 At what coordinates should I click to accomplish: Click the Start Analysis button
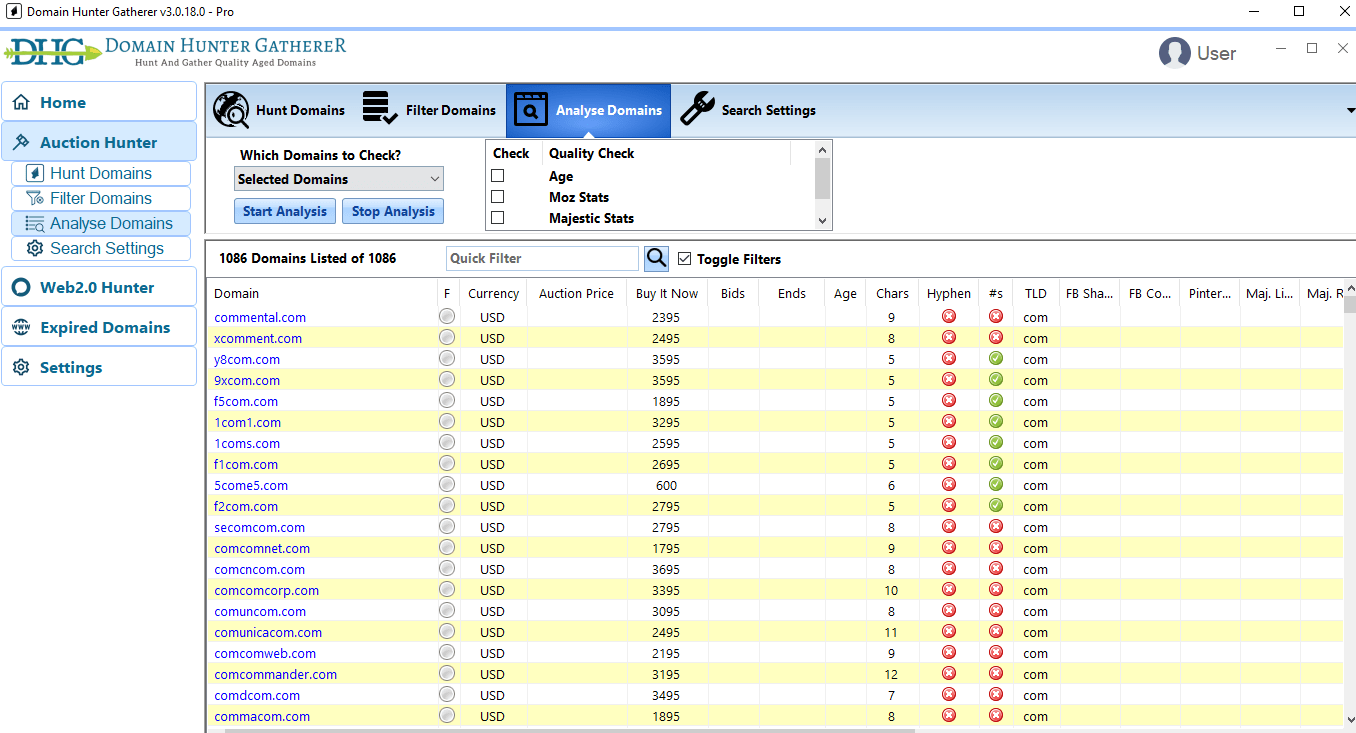pyautogui.click(x=285, y=211)
